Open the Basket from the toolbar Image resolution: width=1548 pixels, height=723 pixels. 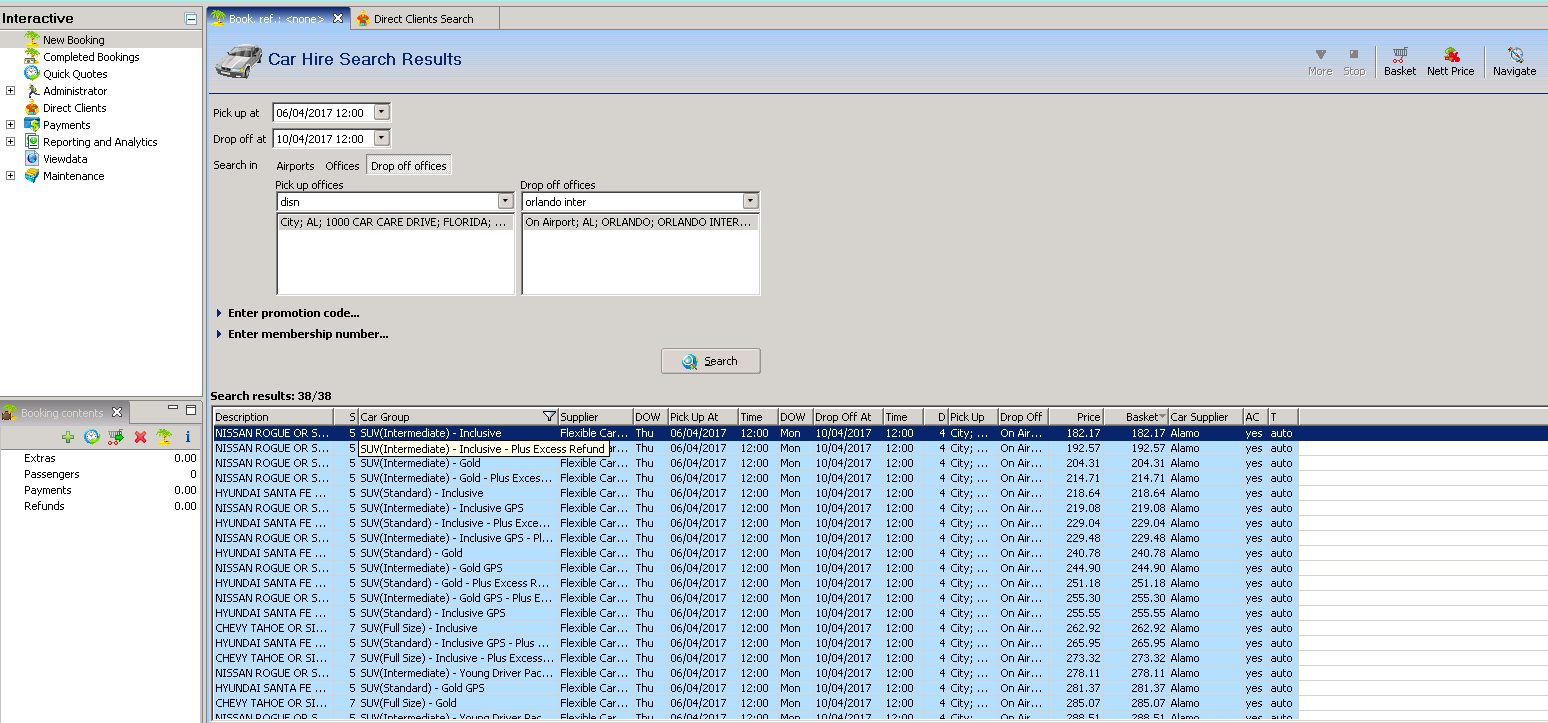pos(1399,61)
